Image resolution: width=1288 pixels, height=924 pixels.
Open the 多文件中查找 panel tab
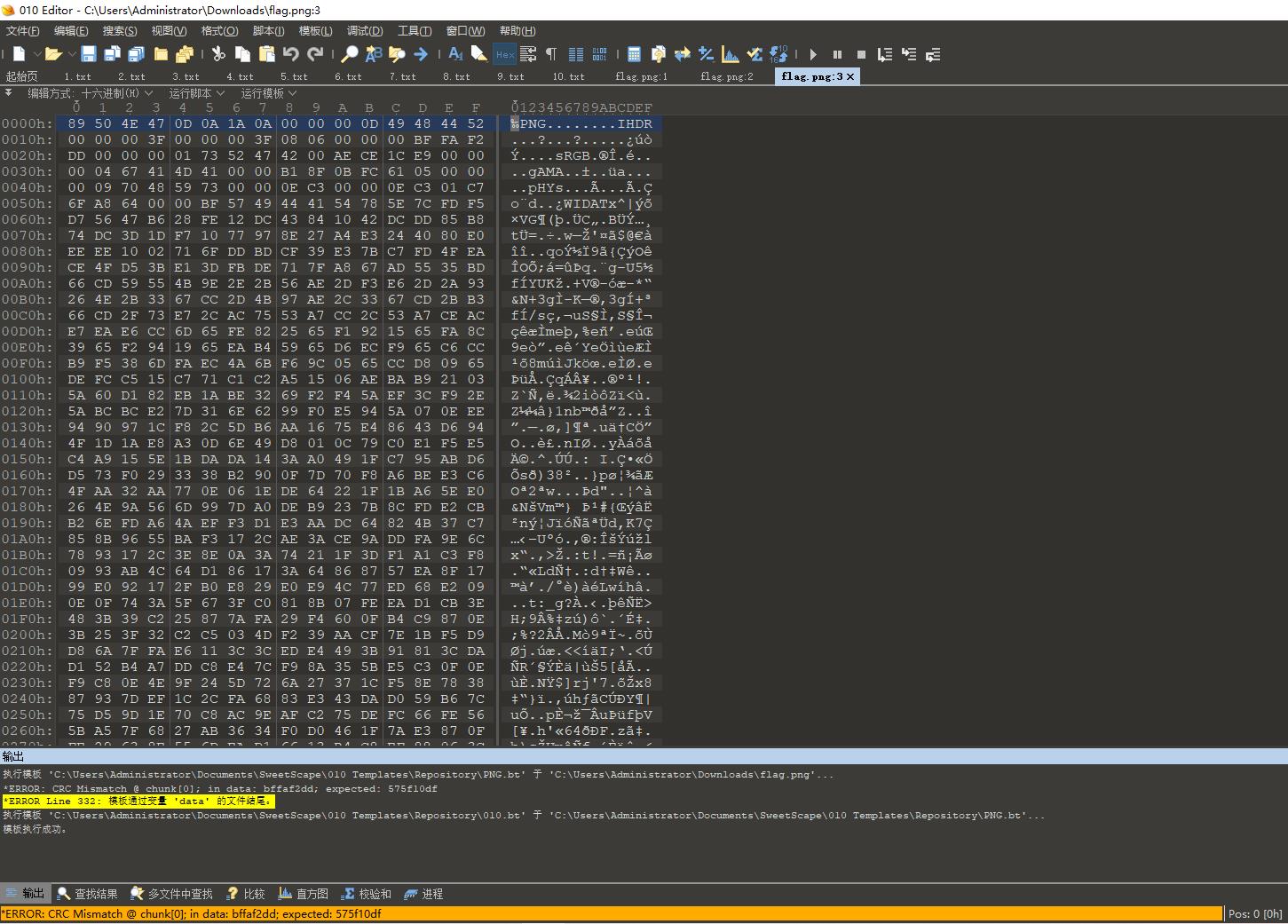point(172,894)
